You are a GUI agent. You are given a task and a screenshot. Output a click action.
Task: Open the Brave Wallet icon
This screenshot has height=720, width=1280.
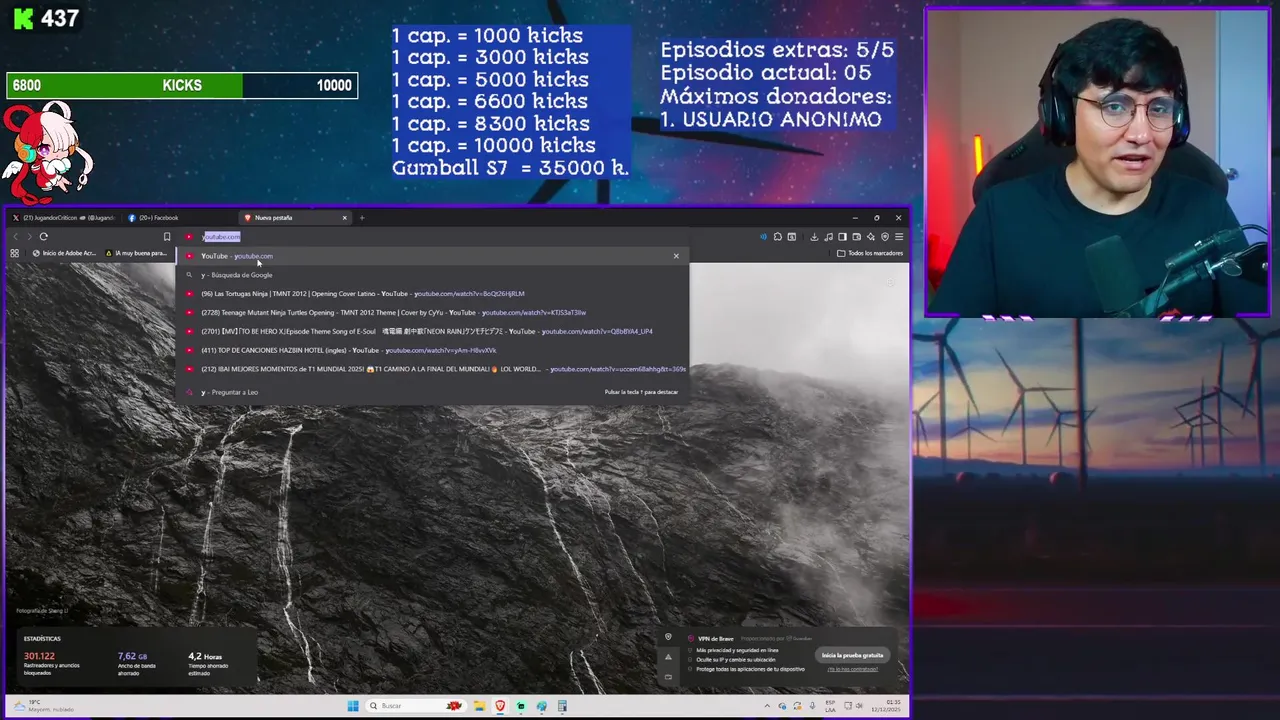click(856, 237)
